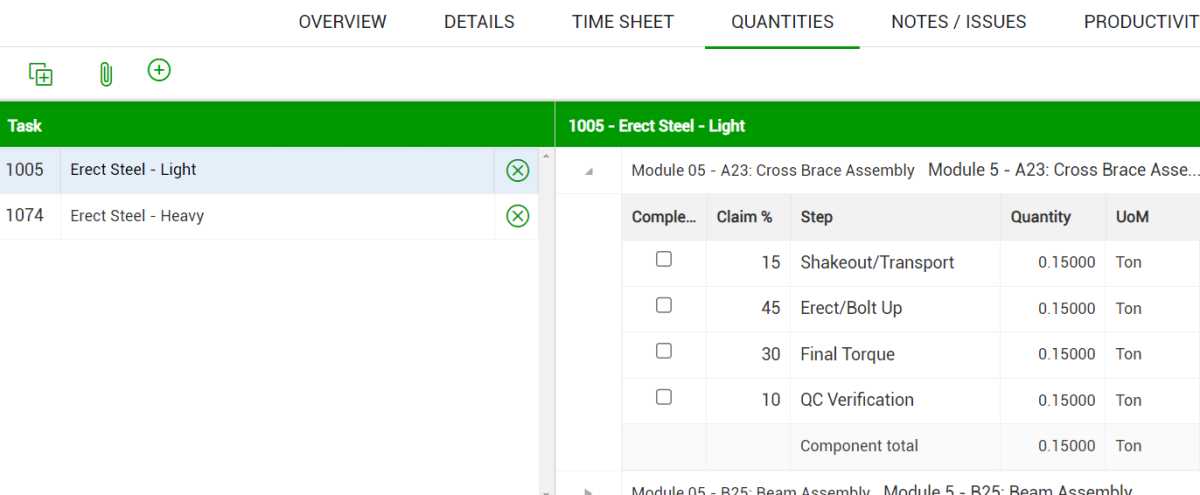Click the Claim % column header
The width and height of the screenshot is (1200, 495).
(744, 217)
